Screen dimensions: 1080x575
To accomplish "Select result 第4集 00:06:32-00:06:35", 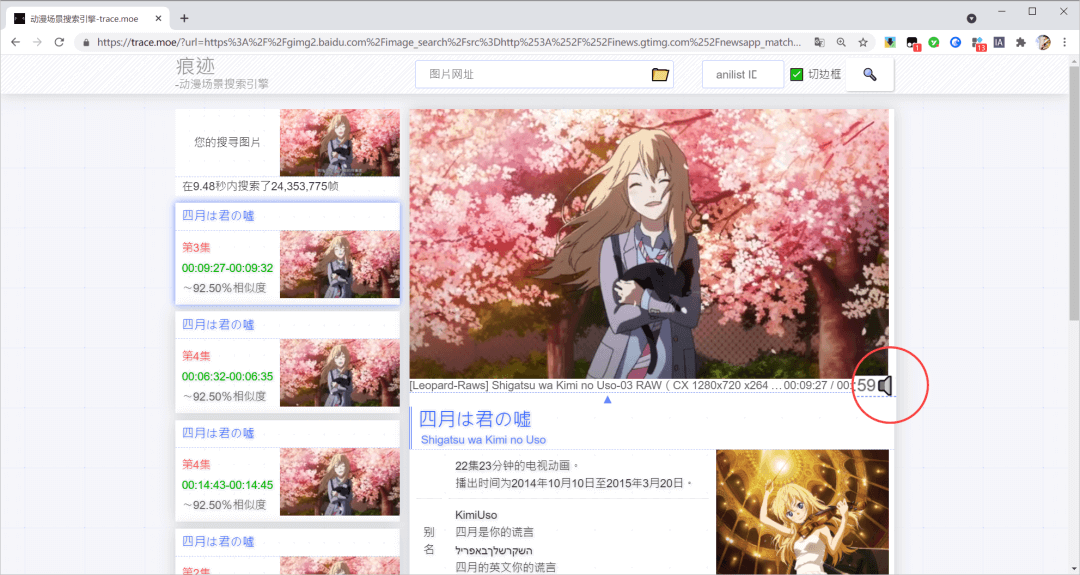I will point(287,362).
